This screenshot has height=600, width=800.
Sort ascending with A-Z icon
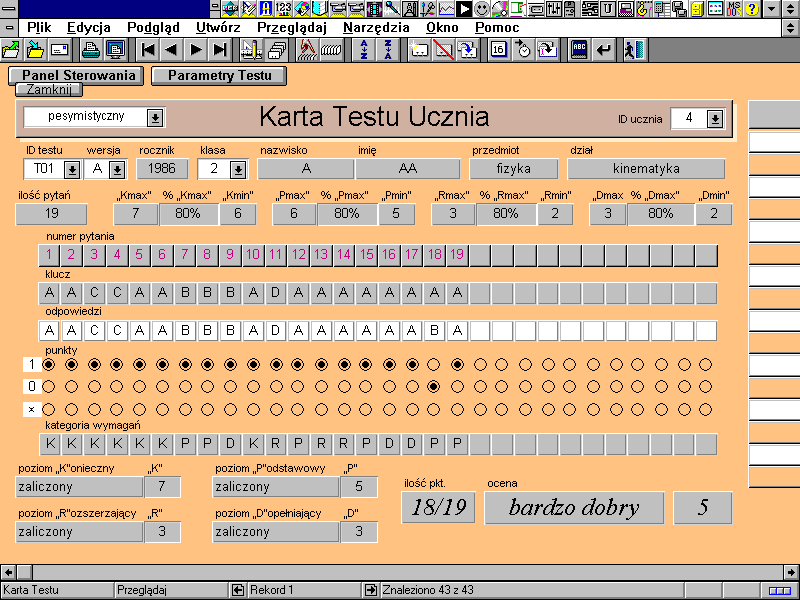tap(364, 49)
